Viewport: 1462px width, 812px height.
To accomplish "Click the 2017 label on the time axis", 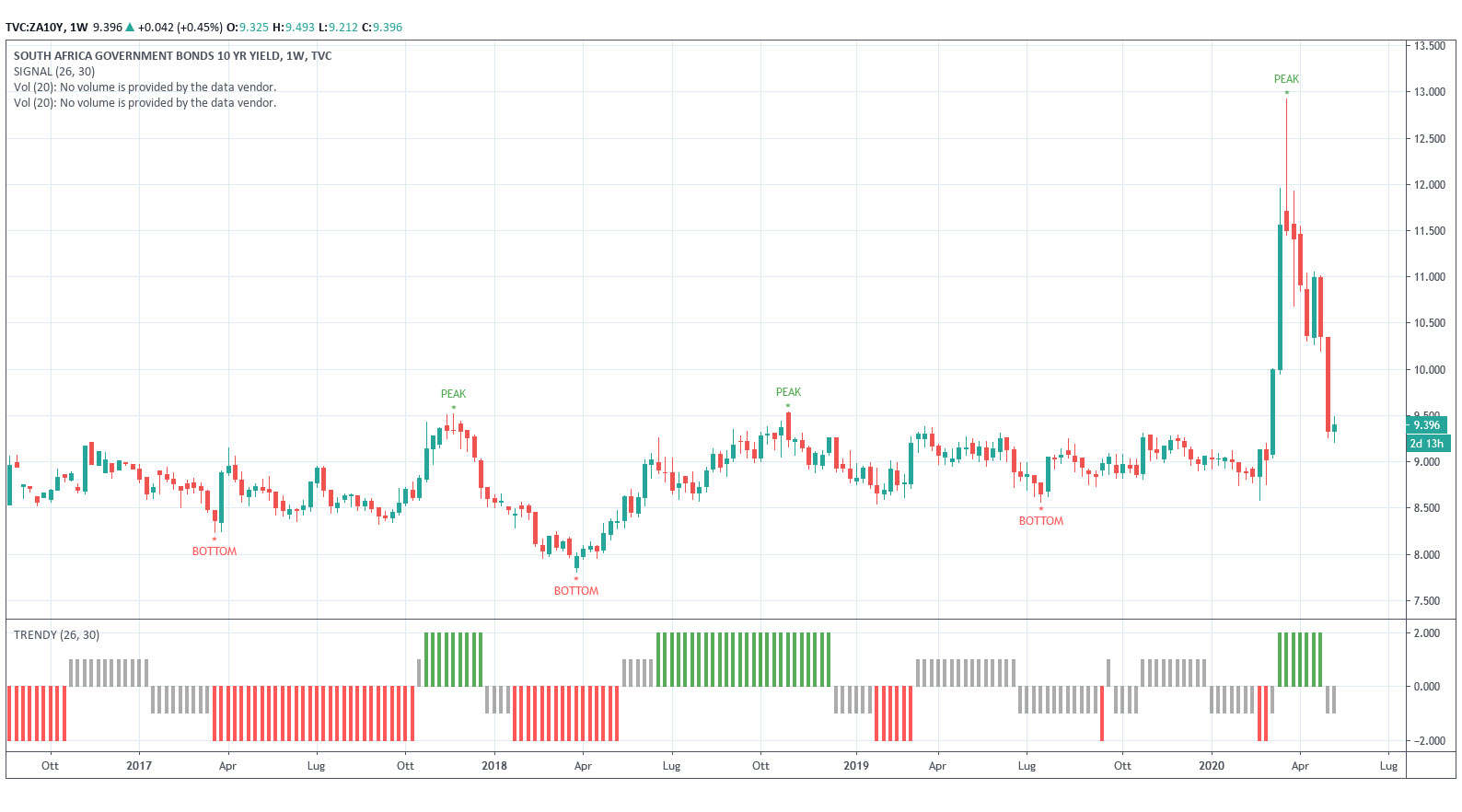I will [x=139, y=766].
